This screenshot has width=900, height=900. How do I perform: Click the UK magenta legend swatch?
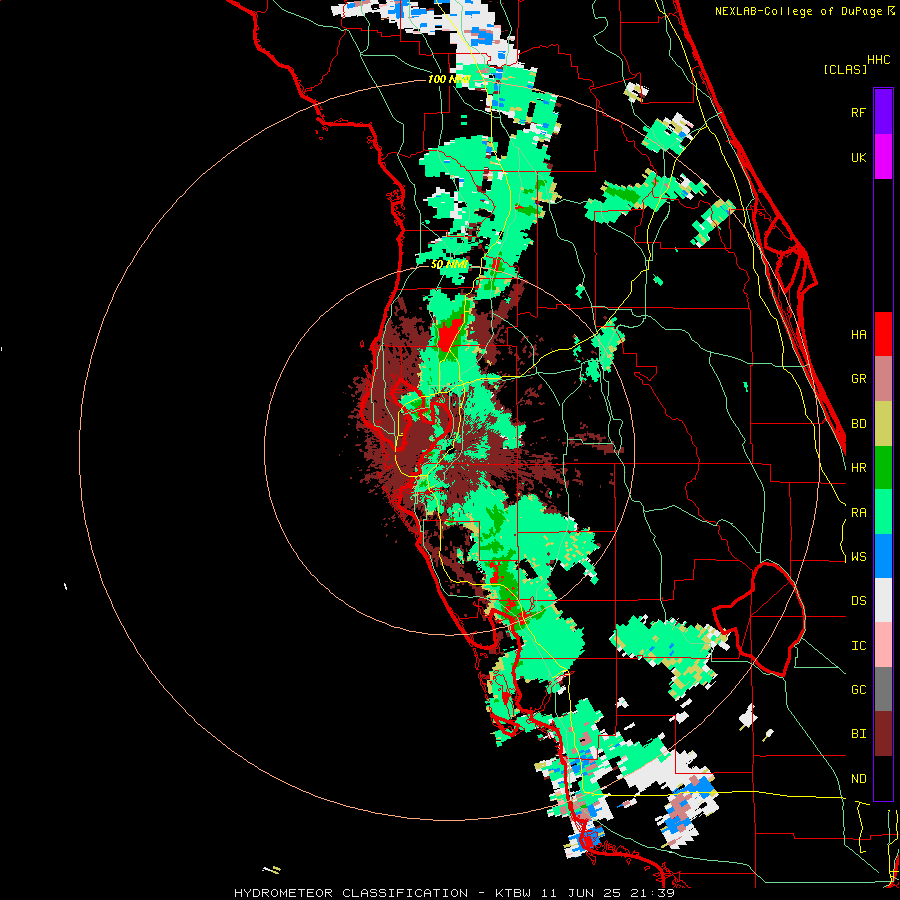pos(883,157)
